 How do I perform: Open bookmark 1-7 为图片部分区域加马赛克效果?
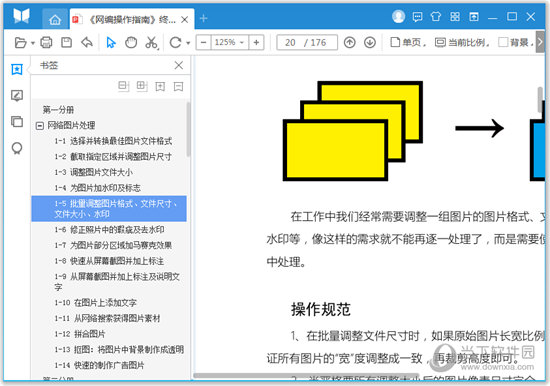pos(113,245)
